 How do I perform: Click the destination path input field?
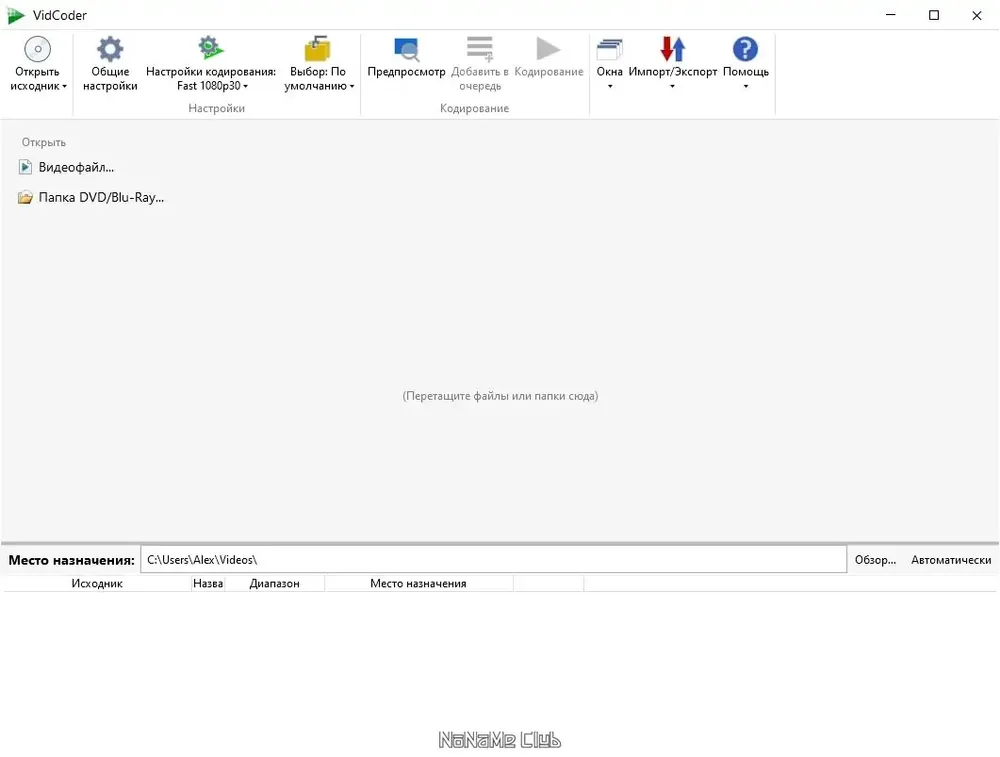point(494,559)
